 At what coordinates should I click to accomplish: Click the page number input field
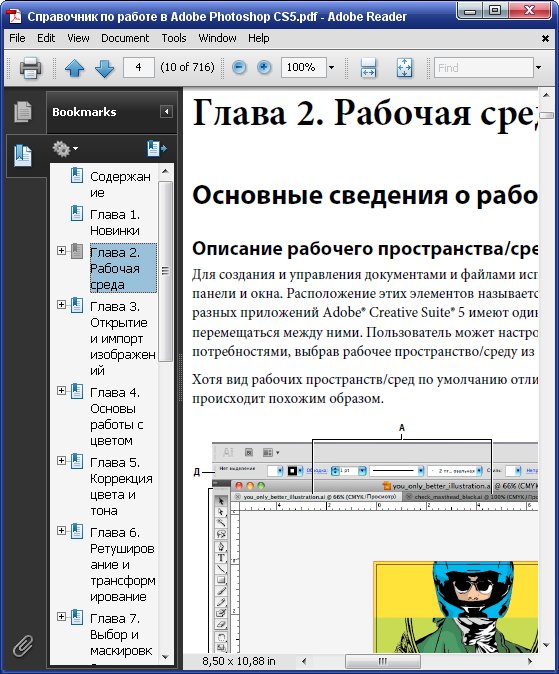[x=138, y=67]
